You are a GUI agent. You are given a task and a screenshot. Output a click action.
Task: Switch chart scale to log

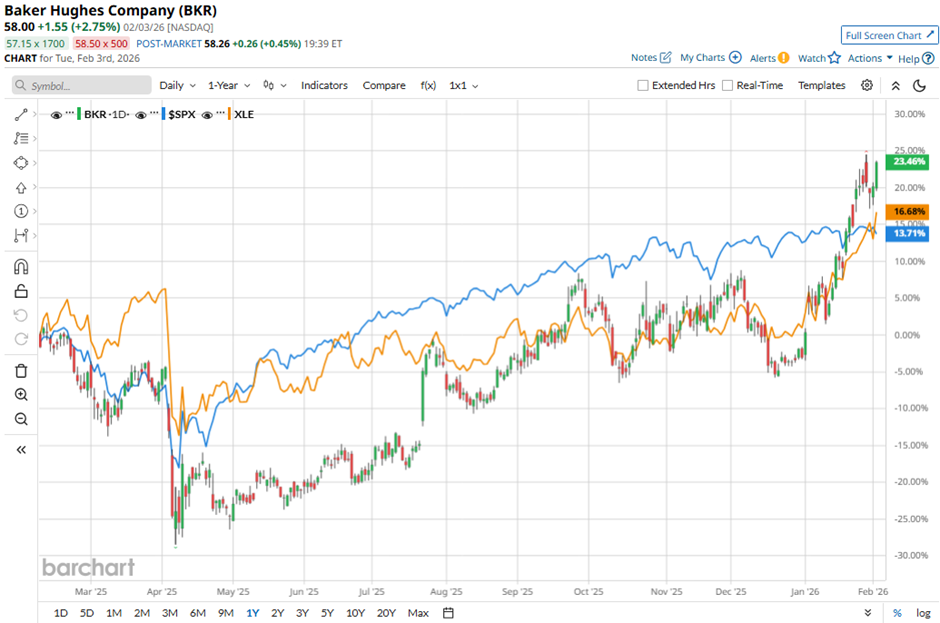(923, 612)
